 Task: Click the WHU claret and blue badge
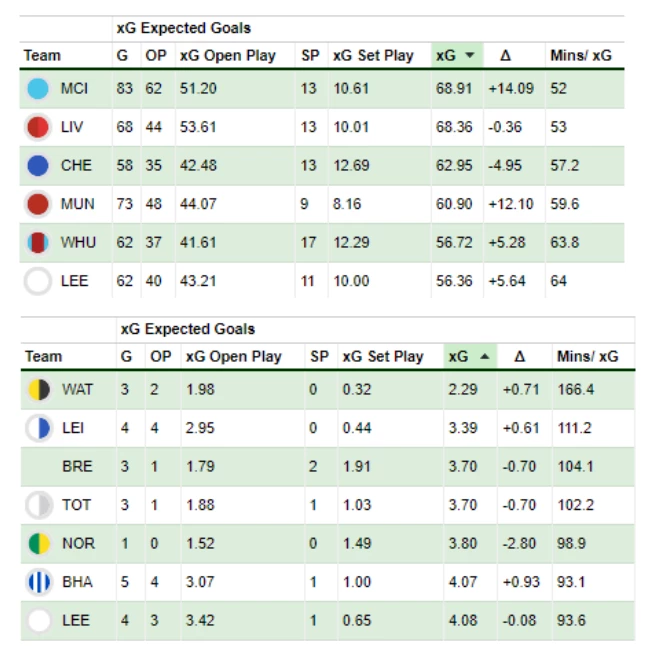38,242
